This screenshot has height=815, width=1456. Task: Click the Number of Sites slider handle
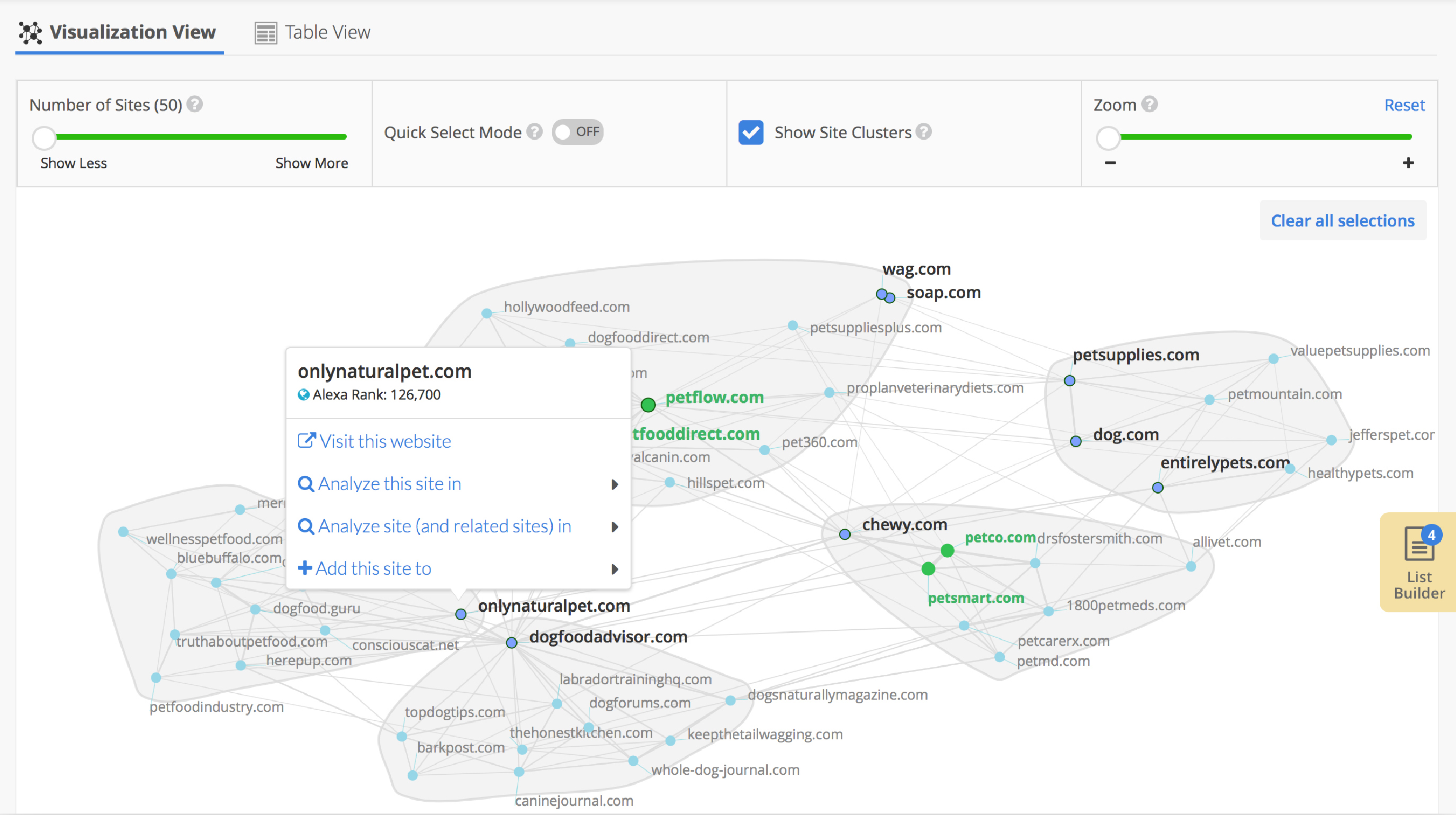pyautogui.click(x=44, y=137)
